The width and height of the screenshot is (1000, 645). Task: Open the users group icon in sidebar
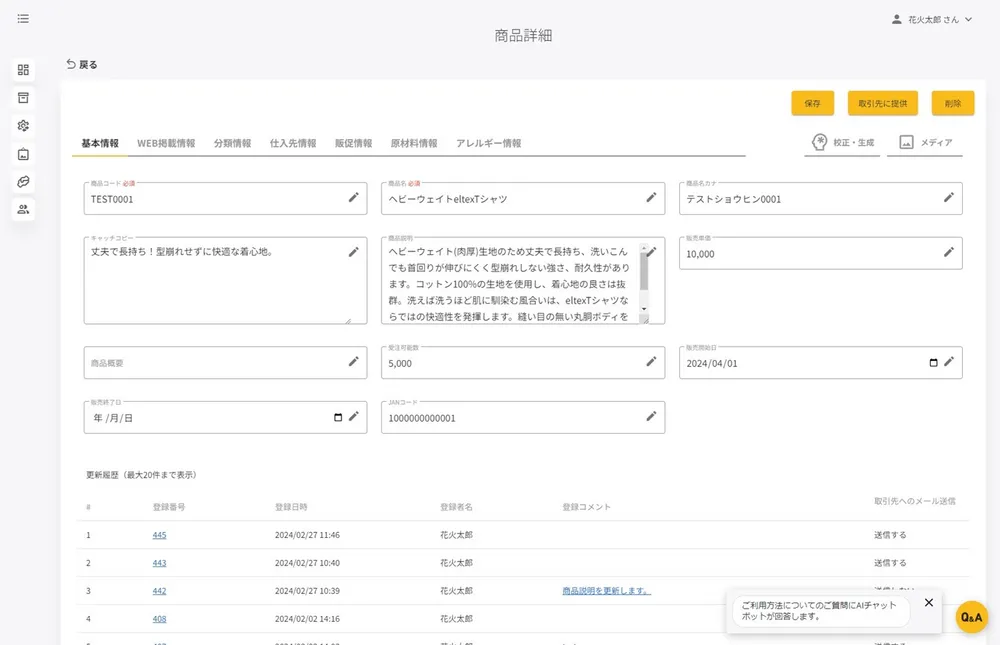click(23, 209)
